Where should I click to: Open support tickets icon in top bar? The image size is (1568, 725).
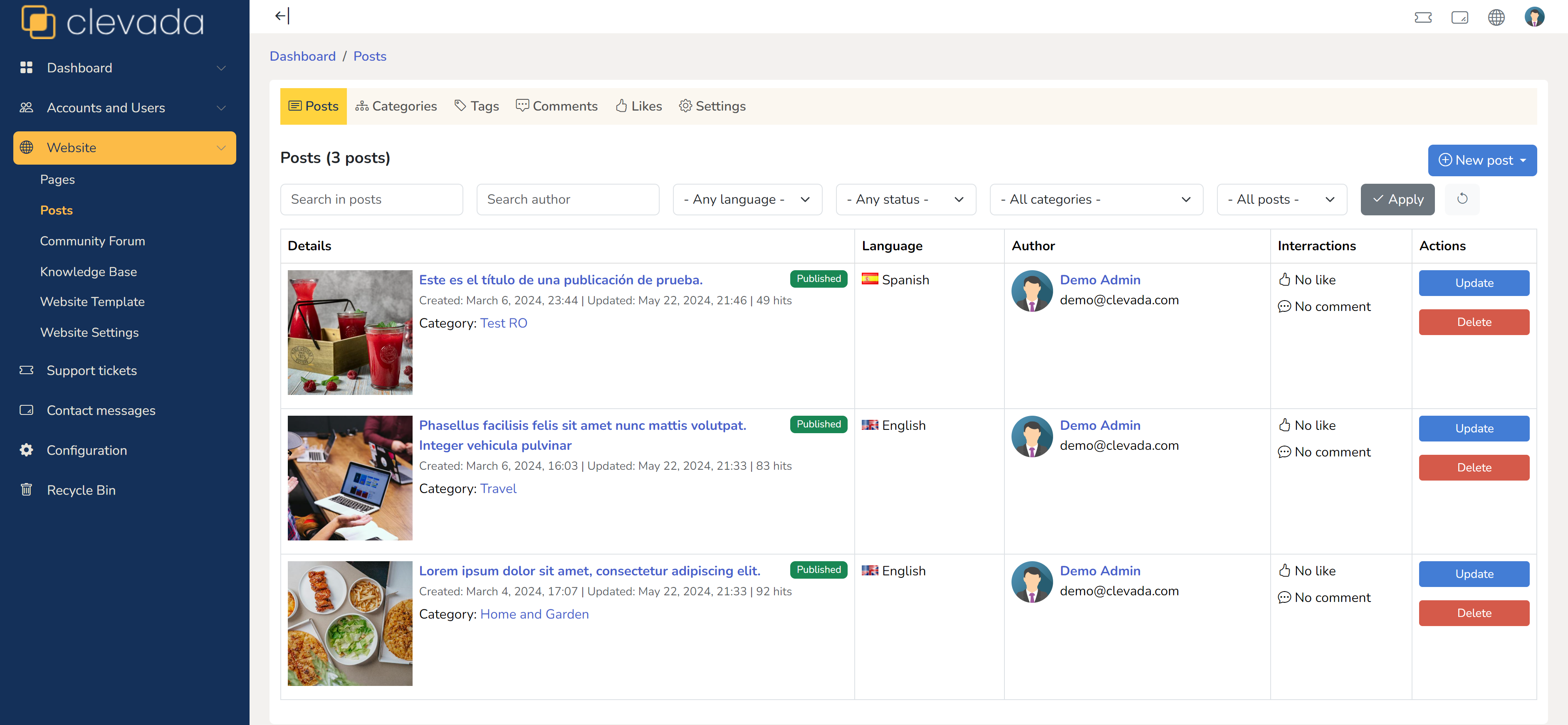point(1422,17)
